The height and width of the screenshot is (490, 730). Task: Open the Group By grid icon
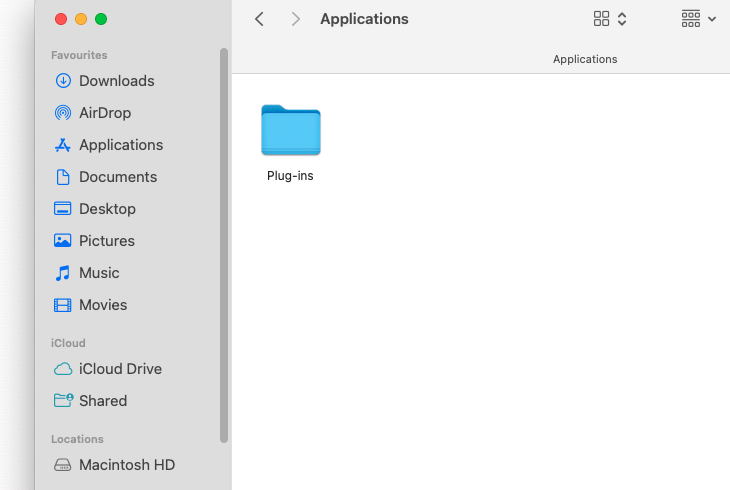coord(691,19)
